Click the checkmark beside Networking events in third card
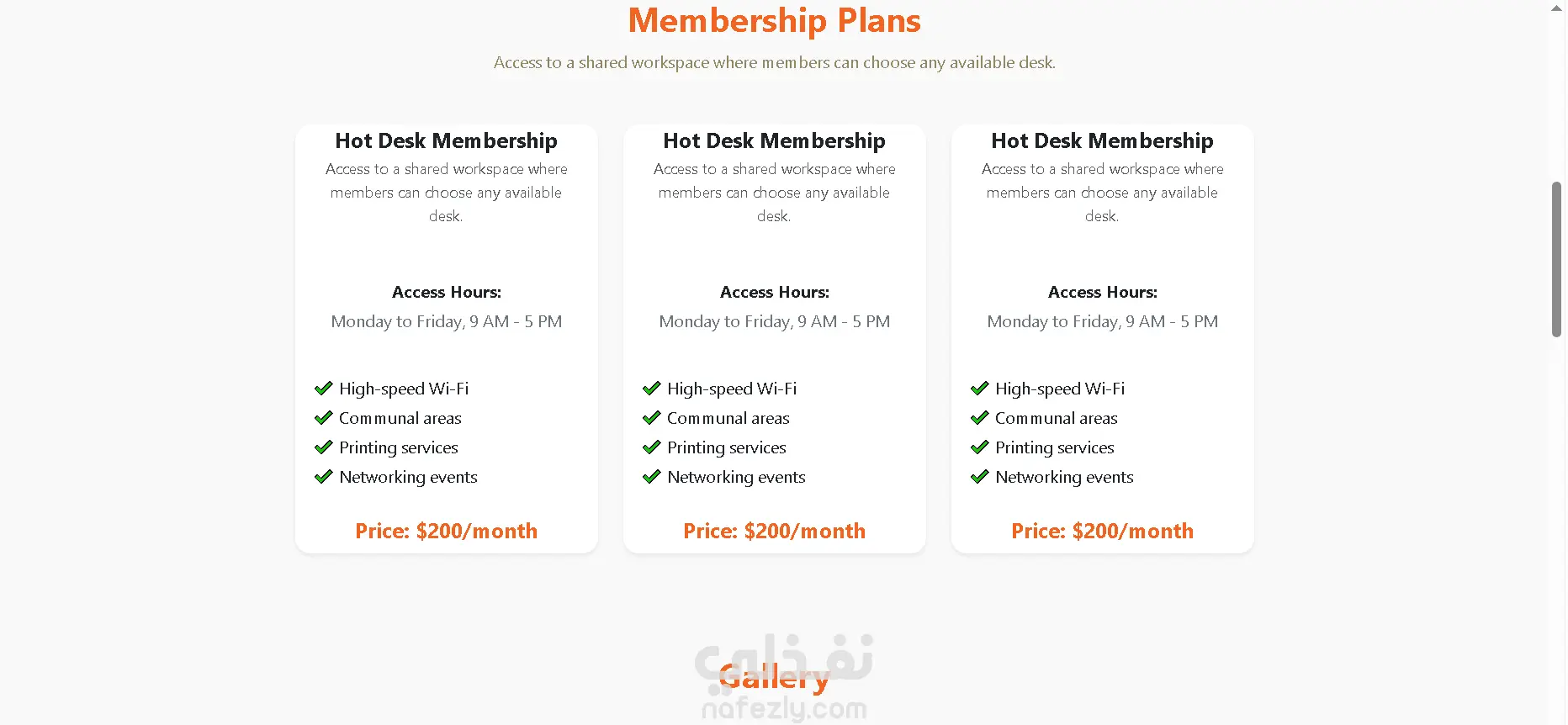Viewport: 1568px width, 725px height. [x=979, y=477]
